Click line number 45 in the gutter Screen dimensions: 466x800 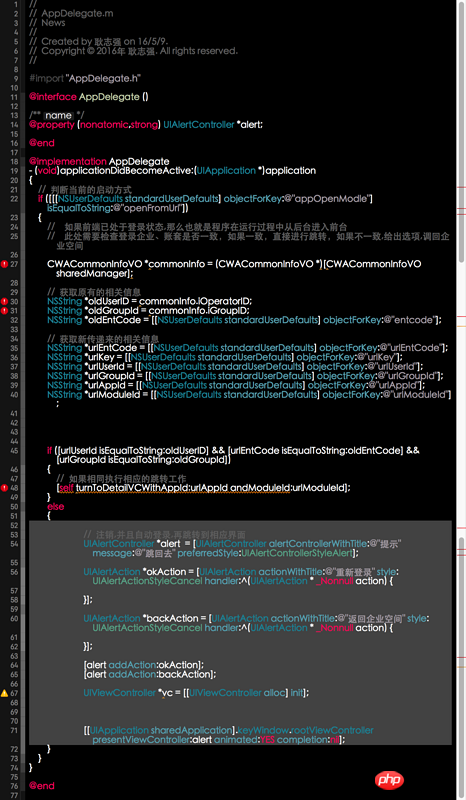click(14, 451)
